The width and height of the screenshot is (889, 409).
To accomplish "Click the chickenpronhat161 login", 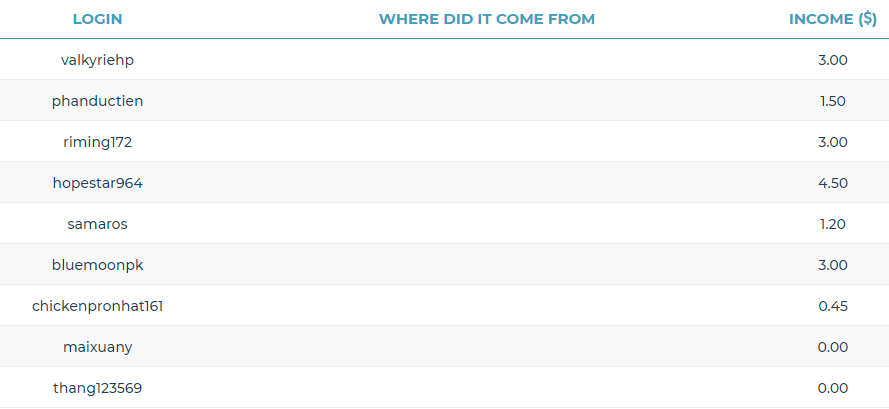I will [97, 306].
